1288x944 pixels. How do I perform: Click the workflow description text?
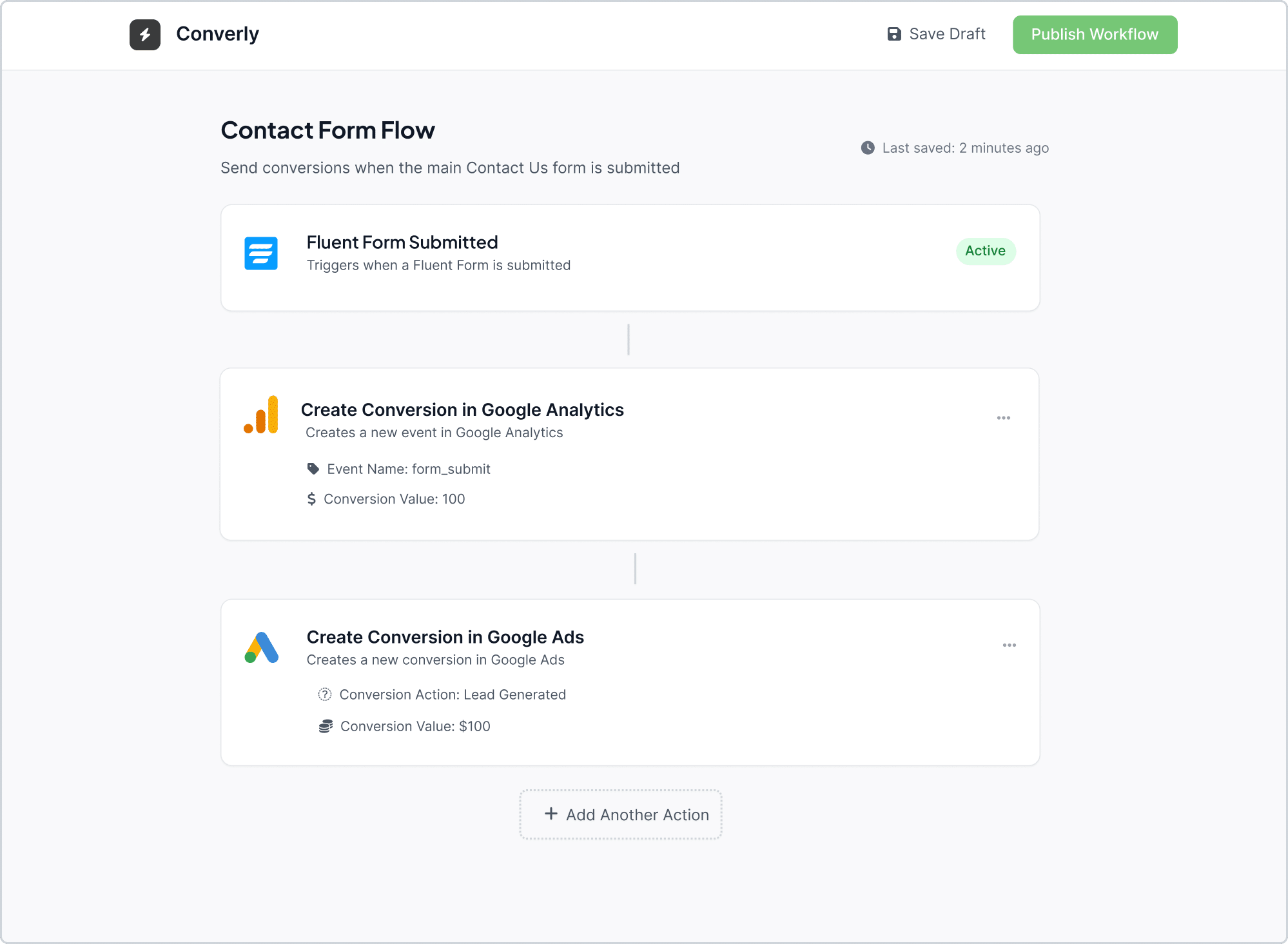tap(450, 168)
